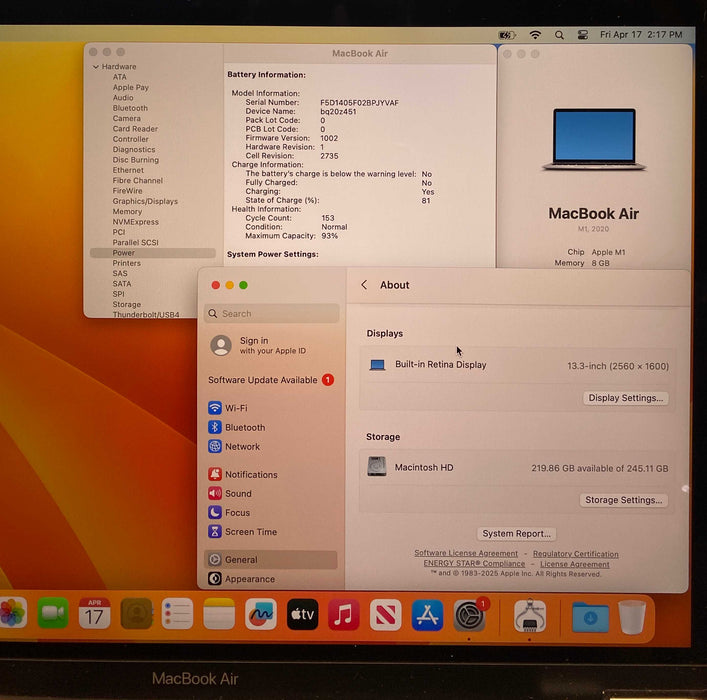
Task: Collapse the Hardware tree section
Action: (x=96, y=67)
